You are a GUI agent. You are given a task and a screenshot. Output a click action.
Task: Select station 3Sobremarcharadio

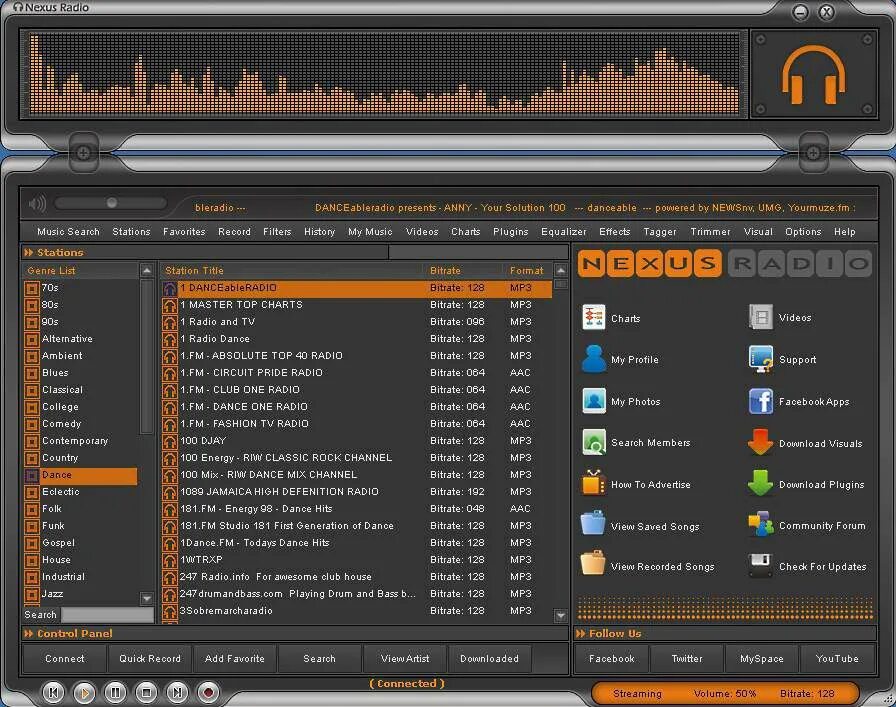(x=357, y=610)
